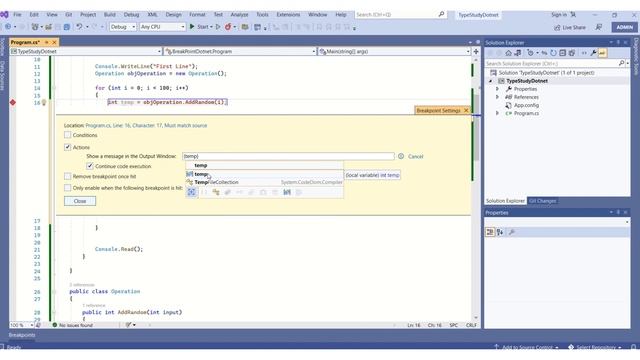Select the Program.cs document tab

(x=25, y=42)
